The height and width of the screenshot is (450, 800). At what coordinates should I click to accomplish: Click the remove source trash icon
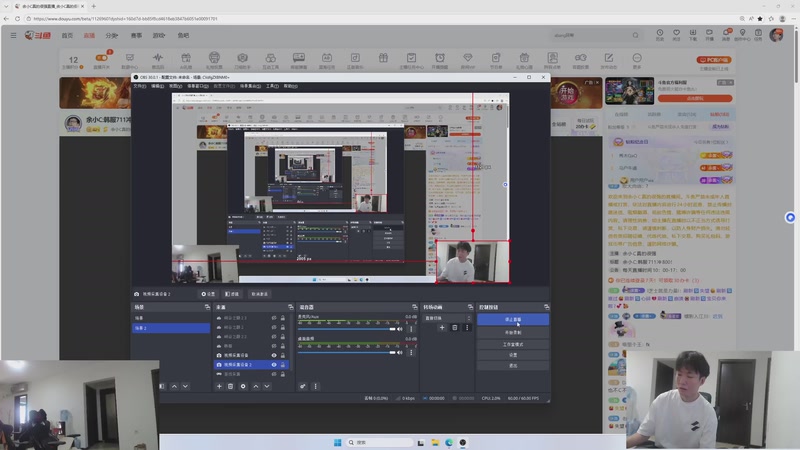230,386
